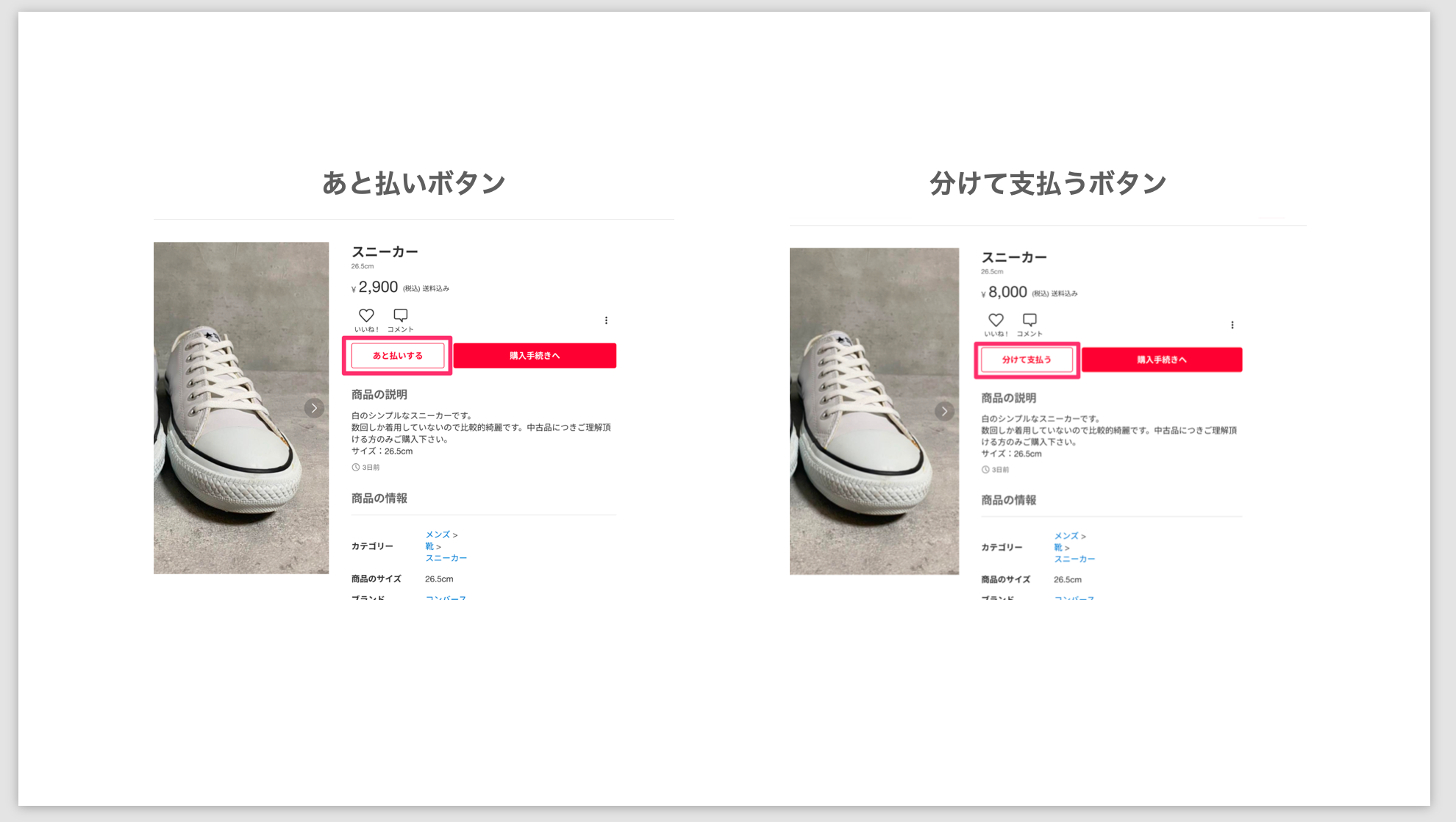Open the スニーカー category link on right
1456x822 pixels.
(x=1074, y=559)
